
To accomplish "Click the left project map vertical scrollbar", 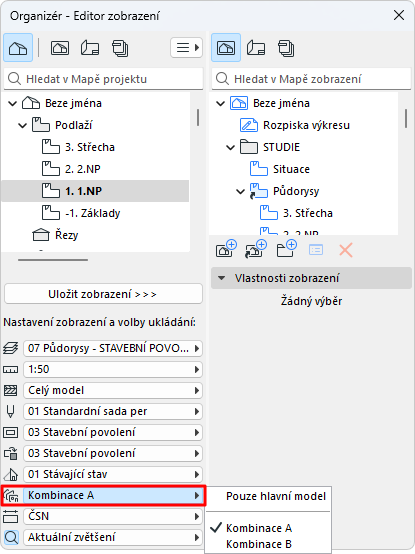I will [197, 117].
